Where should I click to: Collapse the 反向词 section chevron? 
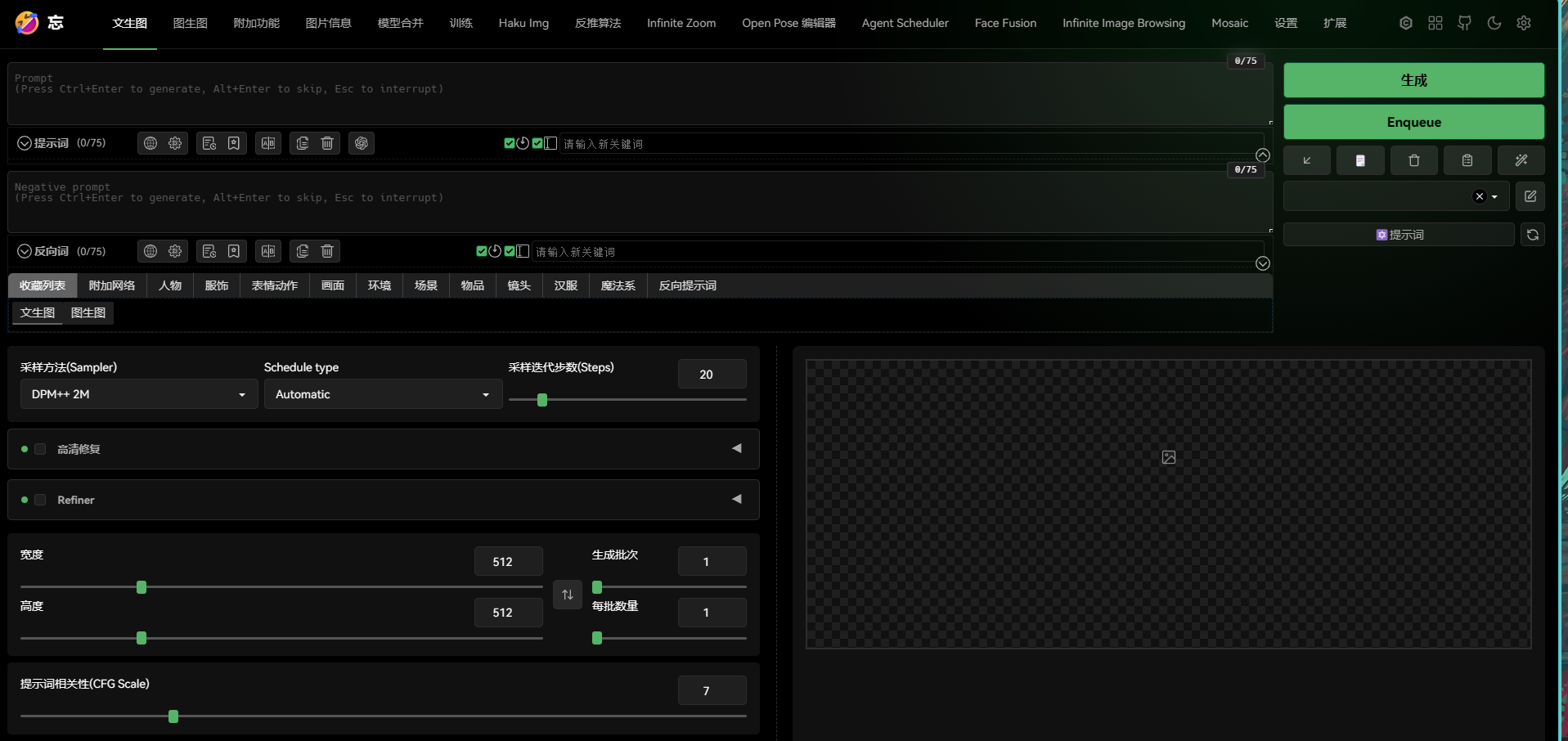[25, 251]
